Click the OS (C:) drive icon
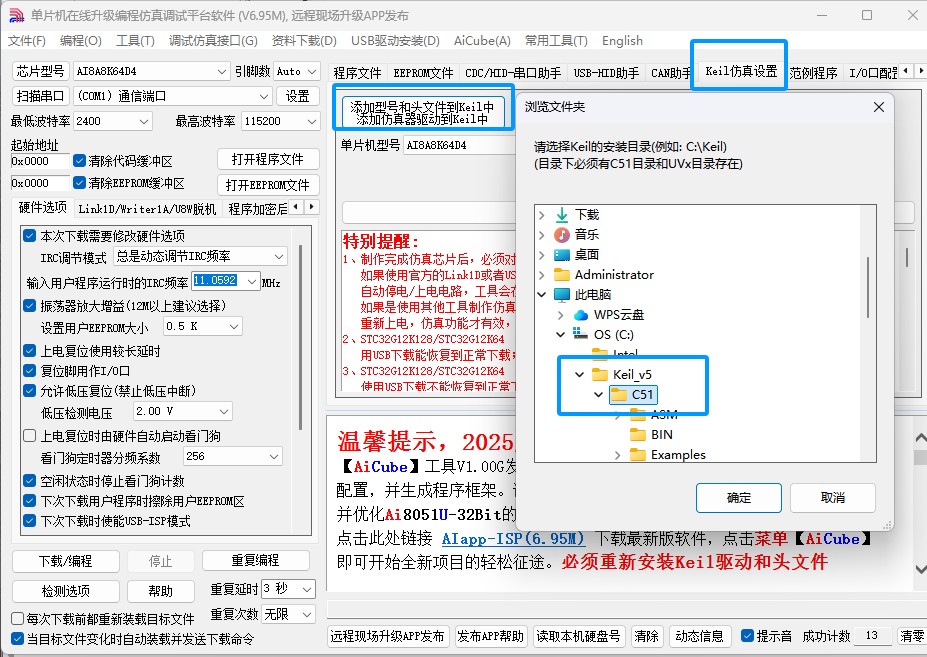Viewport: 927px width, 657px height. coord(581,334)
